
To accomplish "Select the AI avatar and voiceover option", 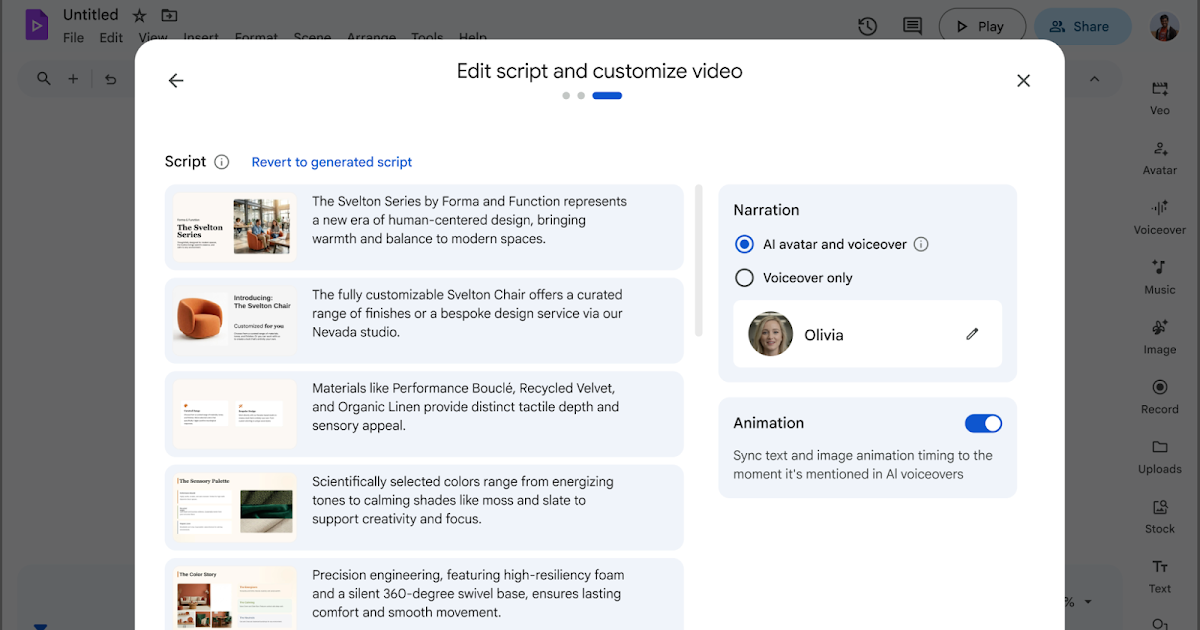I will tap(744, 244).
